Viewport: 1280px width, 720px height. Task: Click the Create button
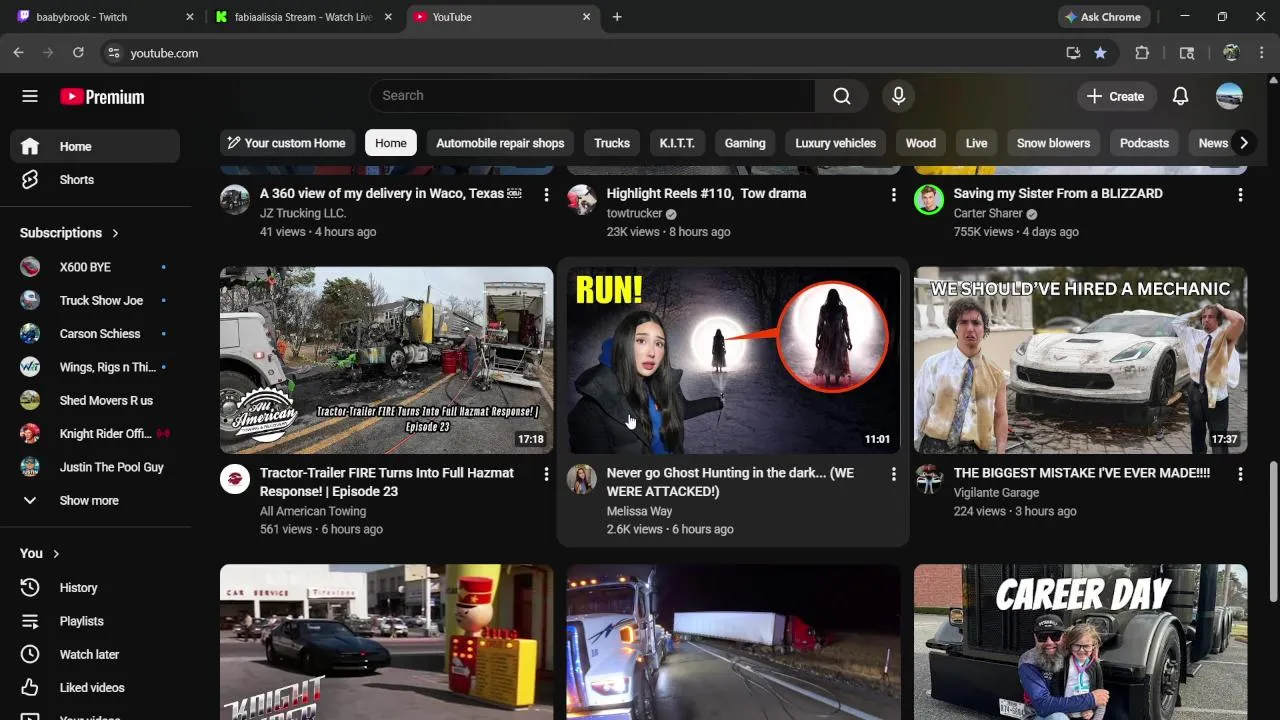(x=1115, y=96)
